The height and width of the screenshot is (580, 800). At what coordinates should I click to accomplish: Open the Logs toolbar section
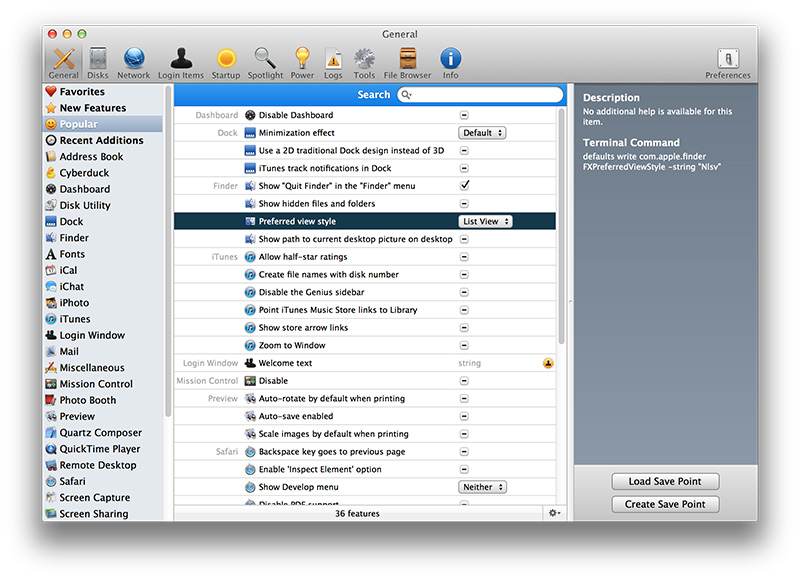pyautogui.click(x=333, y=60)
